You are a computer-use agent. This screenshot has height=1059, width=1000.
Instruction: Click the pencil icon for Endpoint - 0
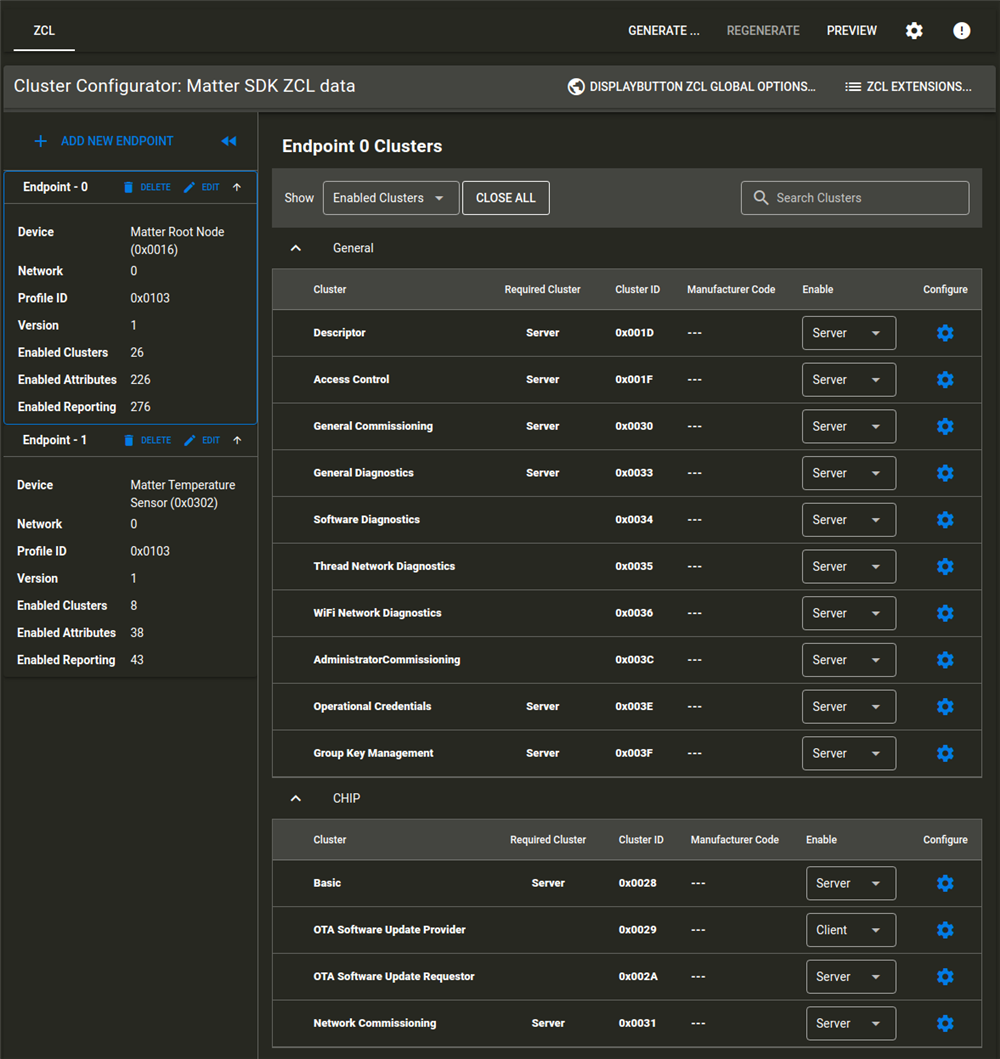[x=189, y=187]
